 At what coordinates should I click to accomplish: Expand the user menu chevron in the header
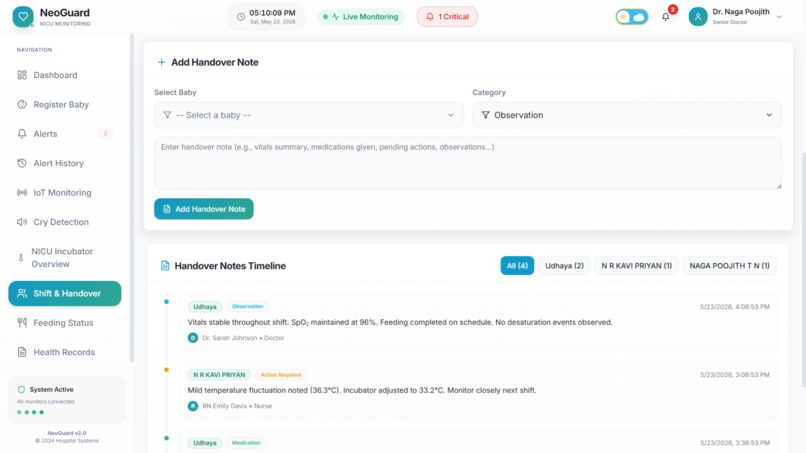point(779,17)
